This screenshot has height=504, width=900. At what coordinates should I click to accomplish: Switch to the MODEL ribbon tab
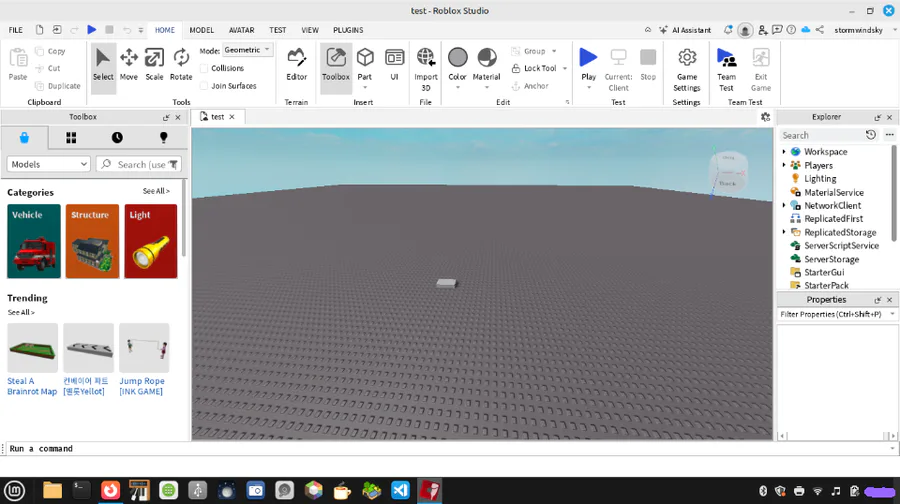[201, 30]
